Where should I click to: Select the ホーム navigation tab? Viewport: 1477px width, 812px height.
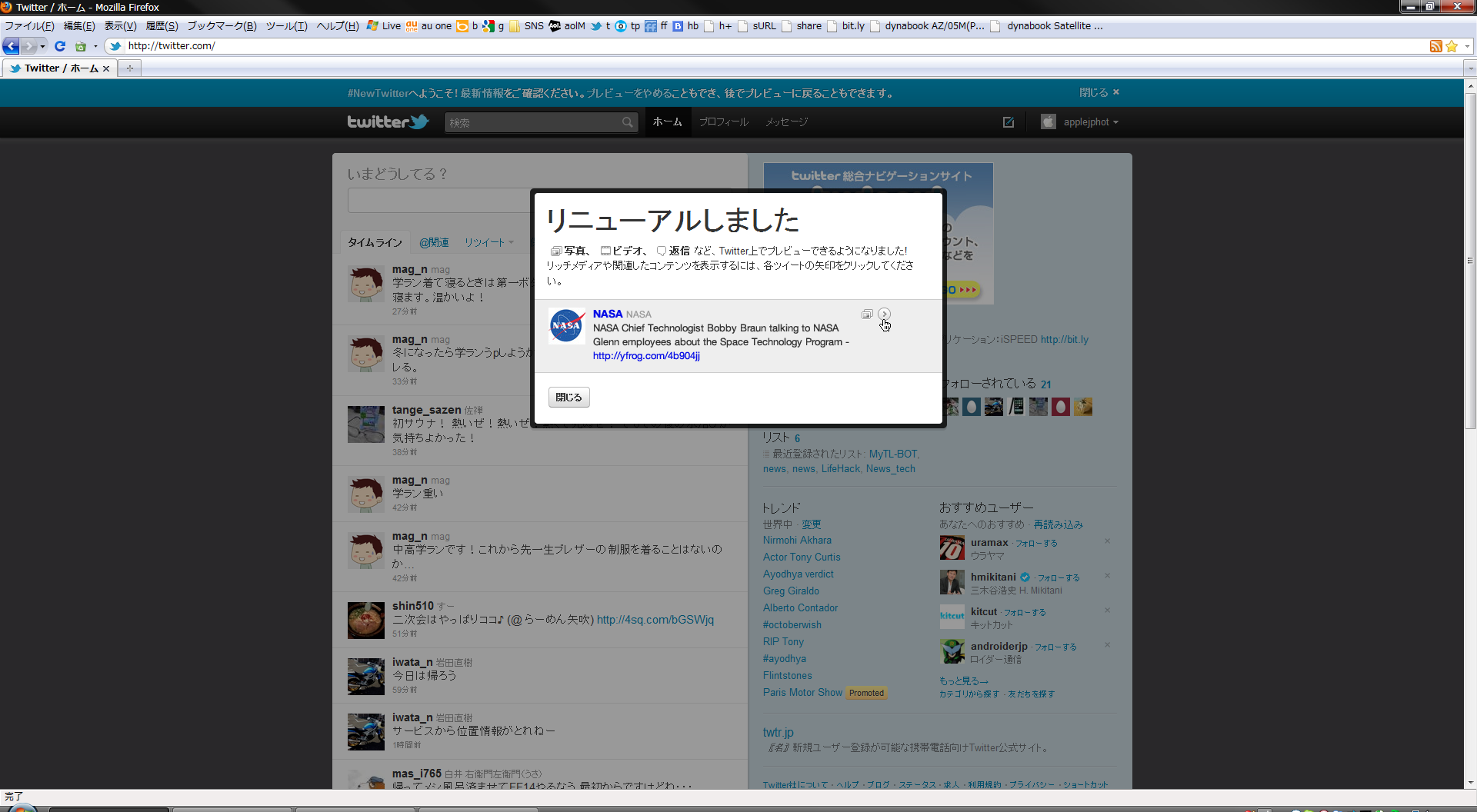(x=668, y=122)
